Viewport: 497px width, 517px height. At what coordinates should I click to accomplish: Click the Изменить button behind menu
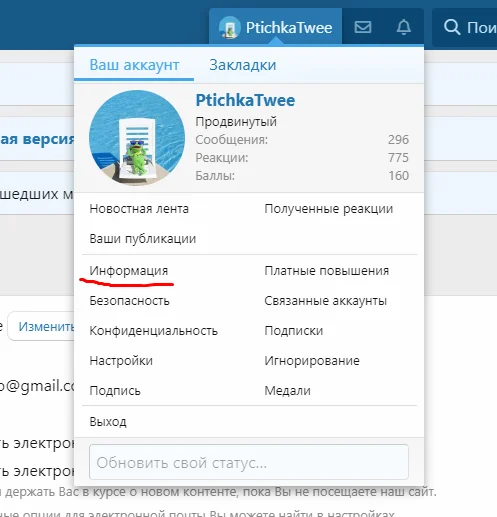tap(41, 327)
